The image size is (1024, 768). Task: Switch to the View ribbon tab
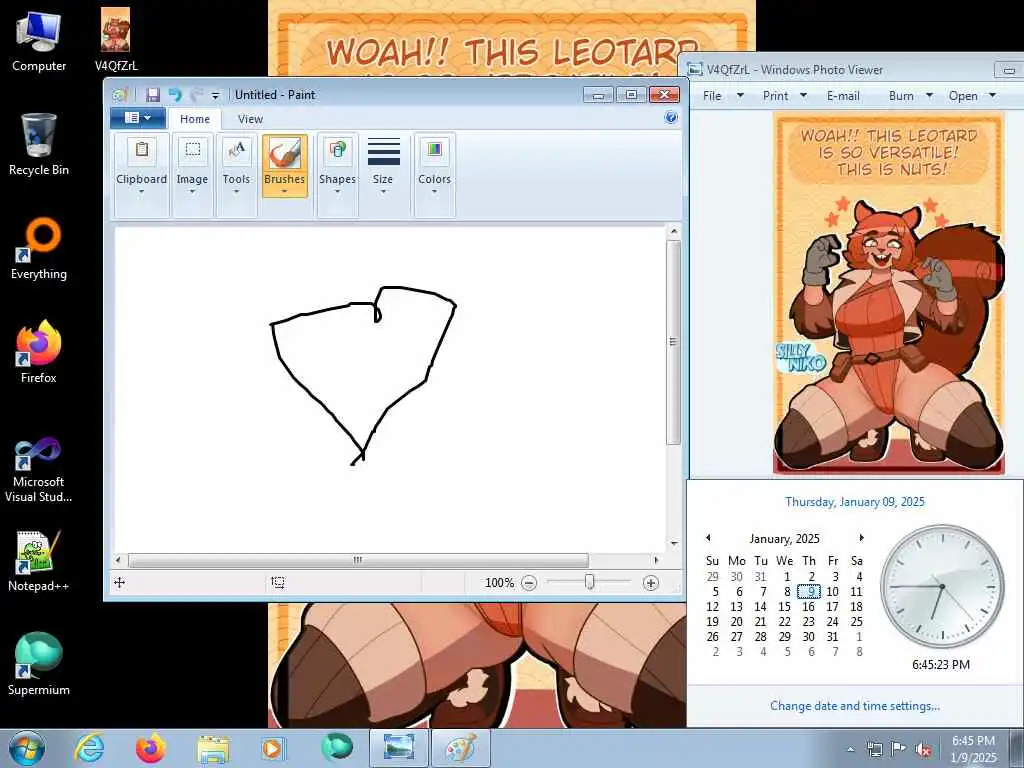coord(250,119)
